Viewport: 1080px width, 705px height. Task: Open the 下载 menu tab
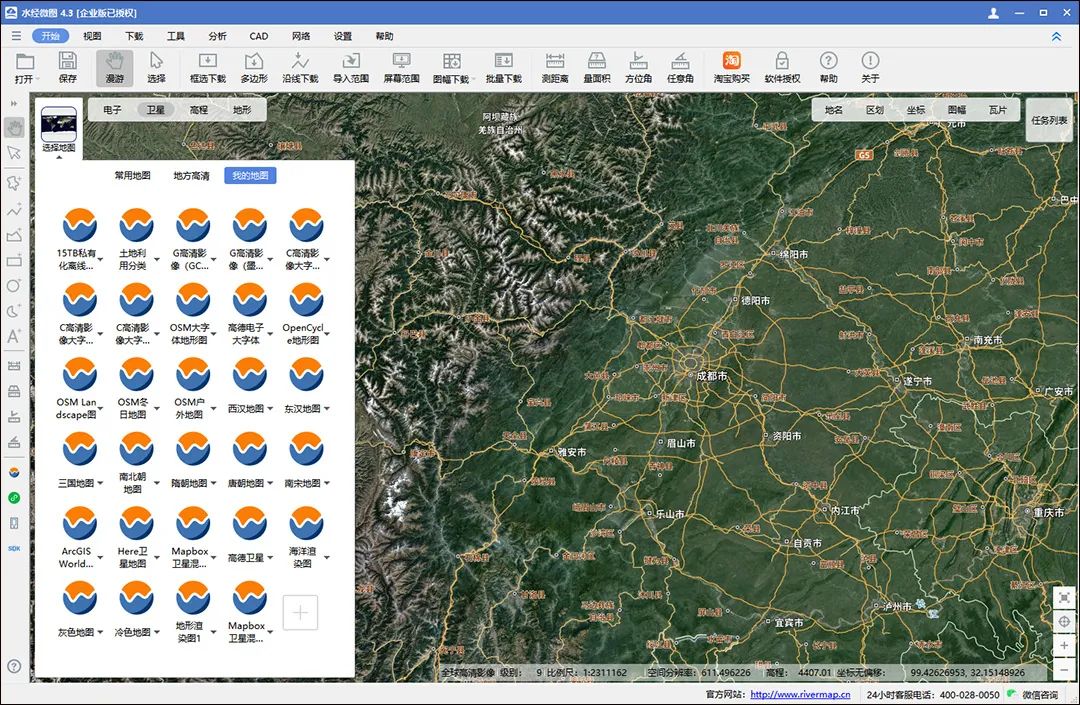(x=134, y=36)
